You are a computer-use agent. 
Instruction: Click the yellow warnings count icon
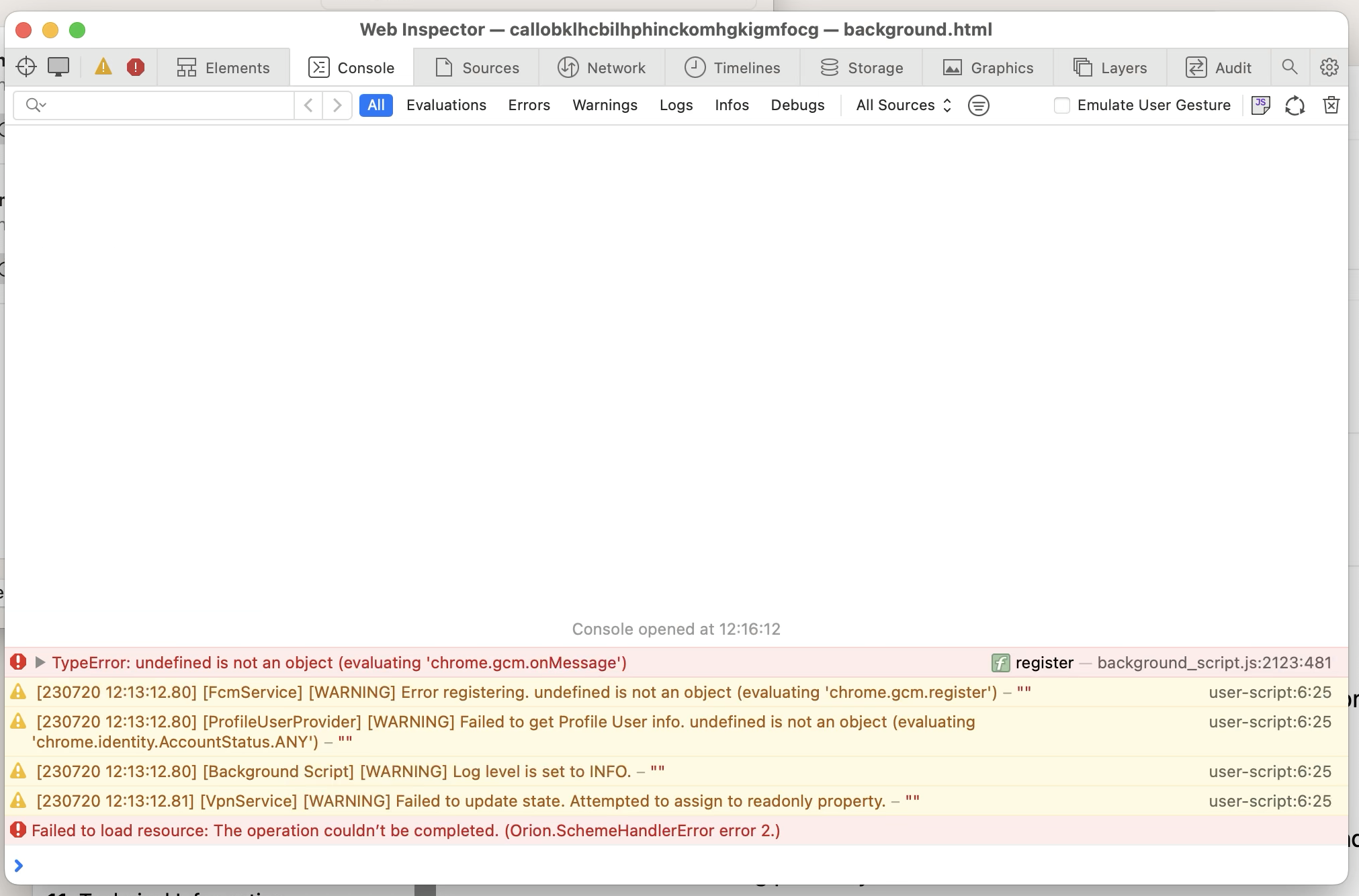point(103,67)
